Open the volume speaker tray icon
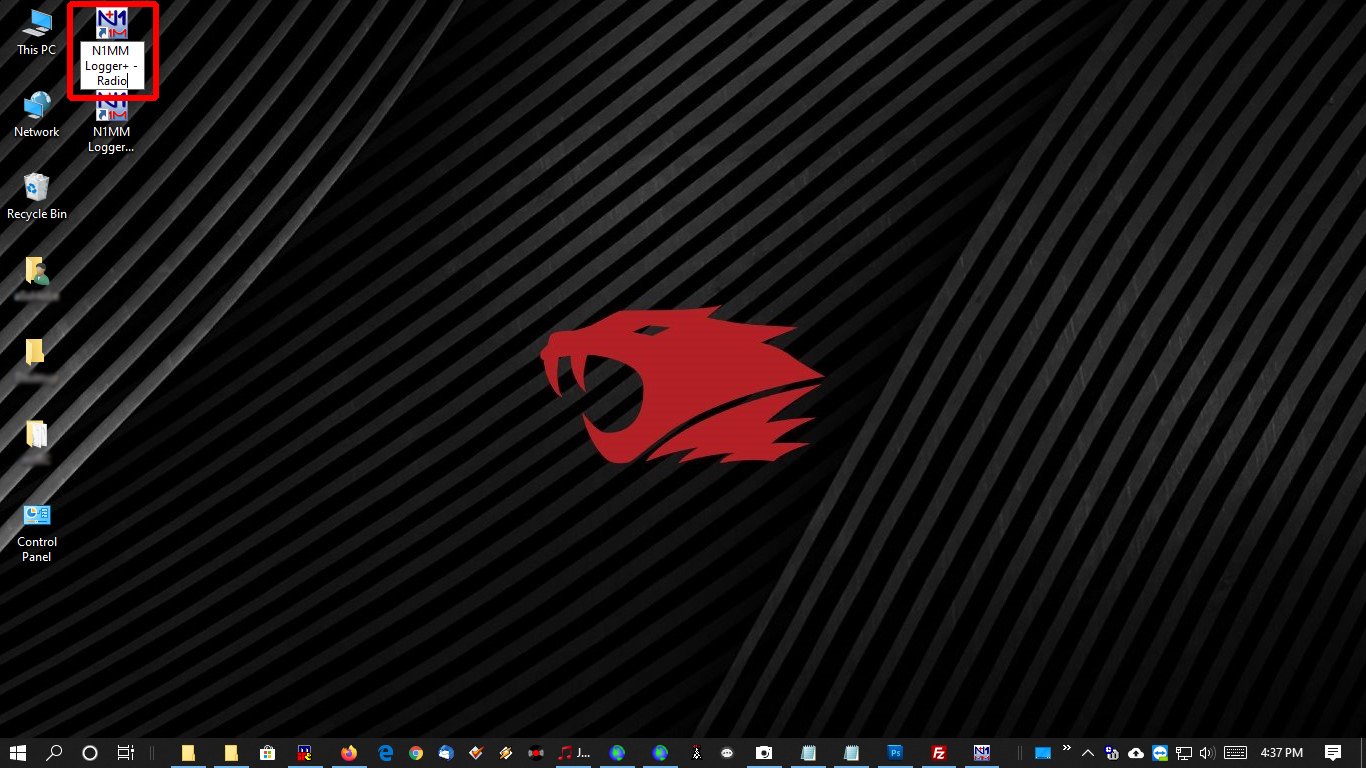1366x768 pixels. point(1207,753)
